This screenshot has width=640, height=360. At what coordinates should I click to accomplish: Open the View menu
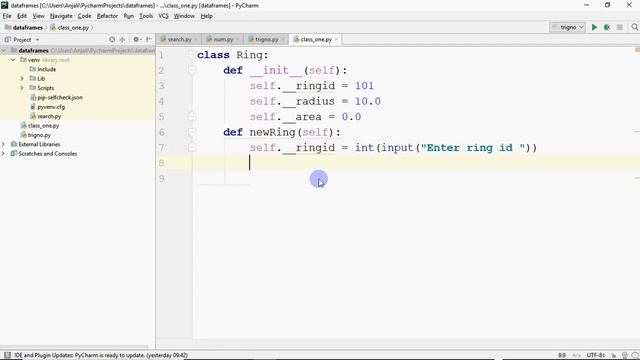38,16
